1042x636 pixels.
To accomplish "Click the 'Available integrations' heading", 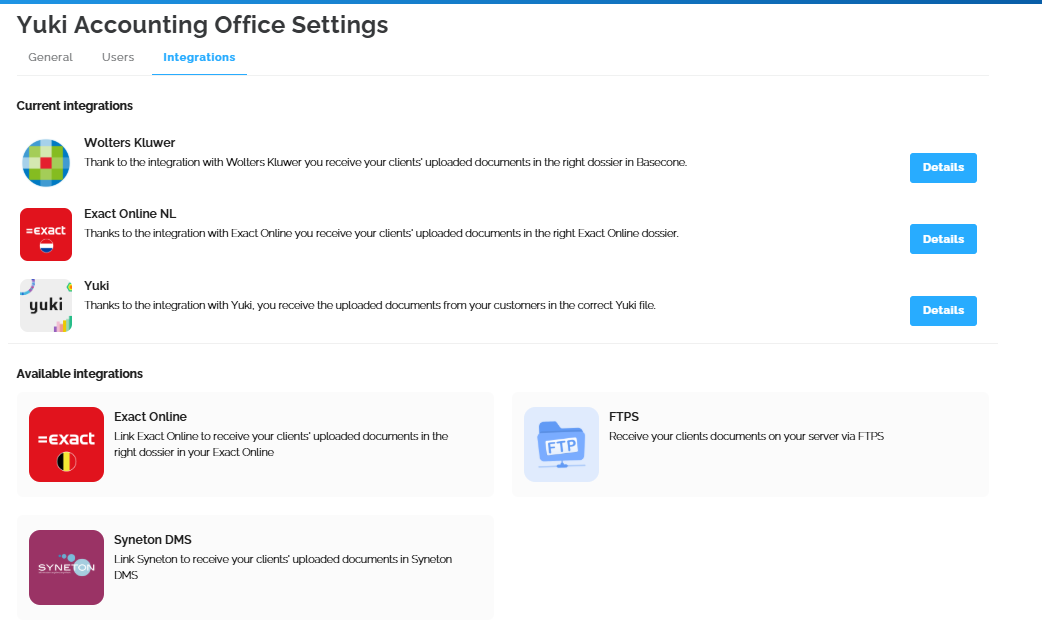I will coord(80,373).
